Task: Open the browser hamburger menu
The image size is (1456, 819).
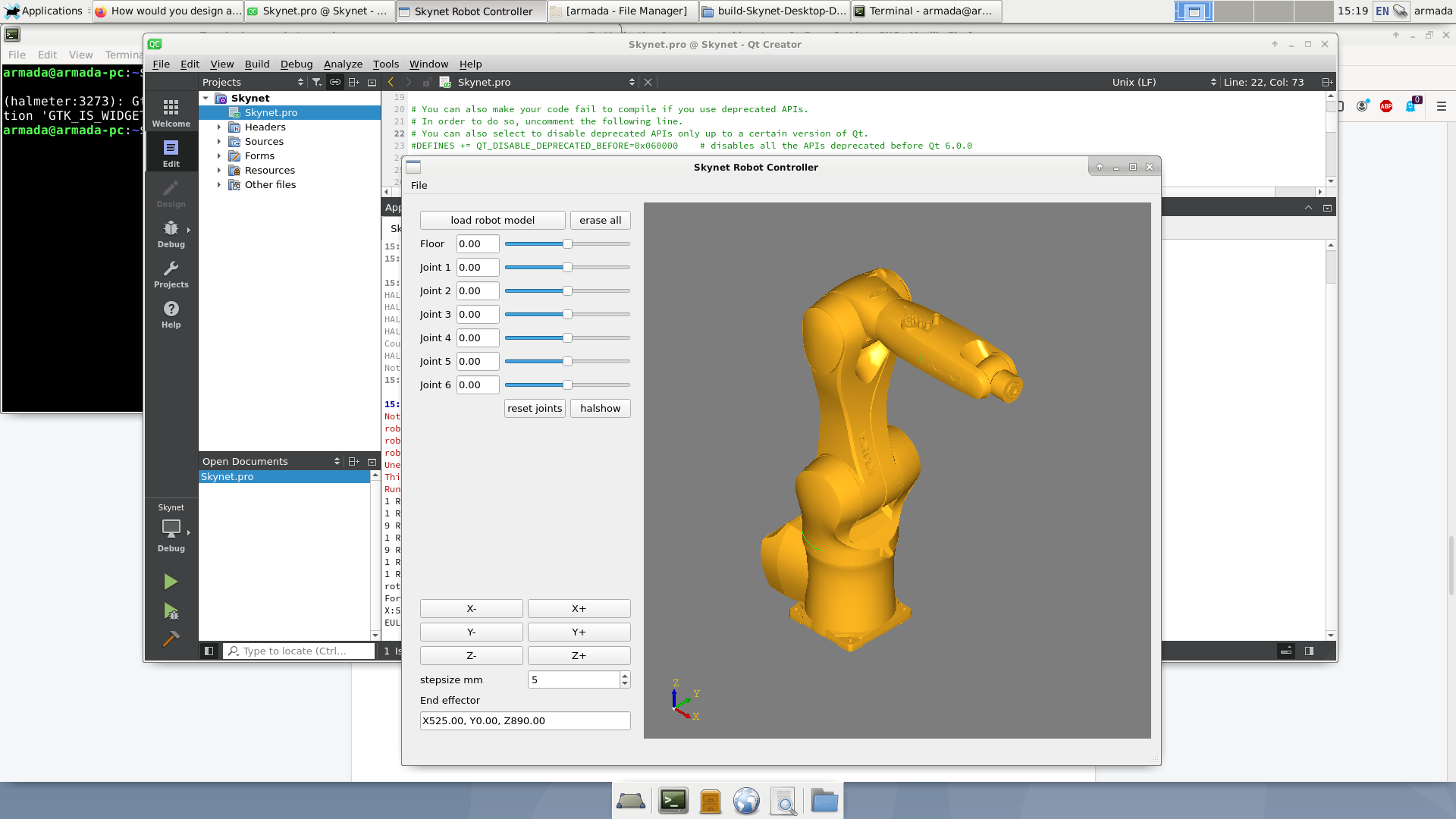Action: (1442, 106)
